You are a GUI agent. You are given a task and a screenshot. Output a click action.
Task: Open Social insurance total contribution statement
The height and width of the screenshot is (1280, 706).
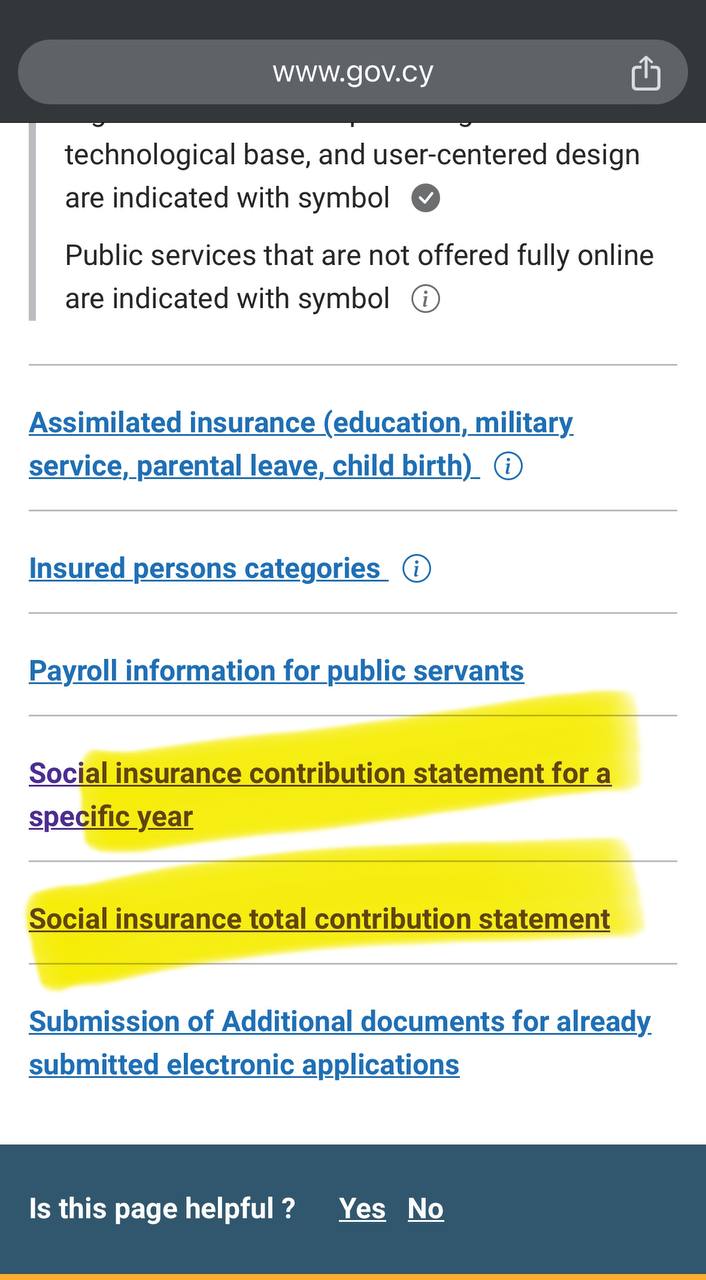pos(319,920)
